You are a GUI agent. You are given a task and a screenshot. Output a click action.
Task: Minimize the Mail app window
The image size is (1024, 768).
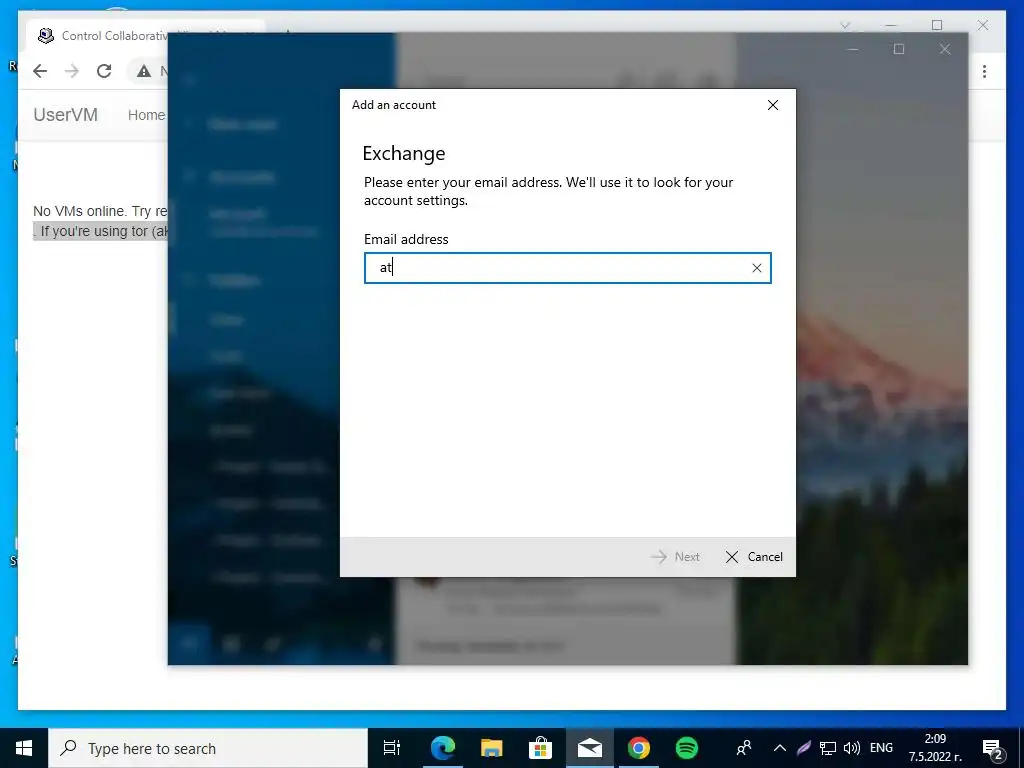pos(852,49)
